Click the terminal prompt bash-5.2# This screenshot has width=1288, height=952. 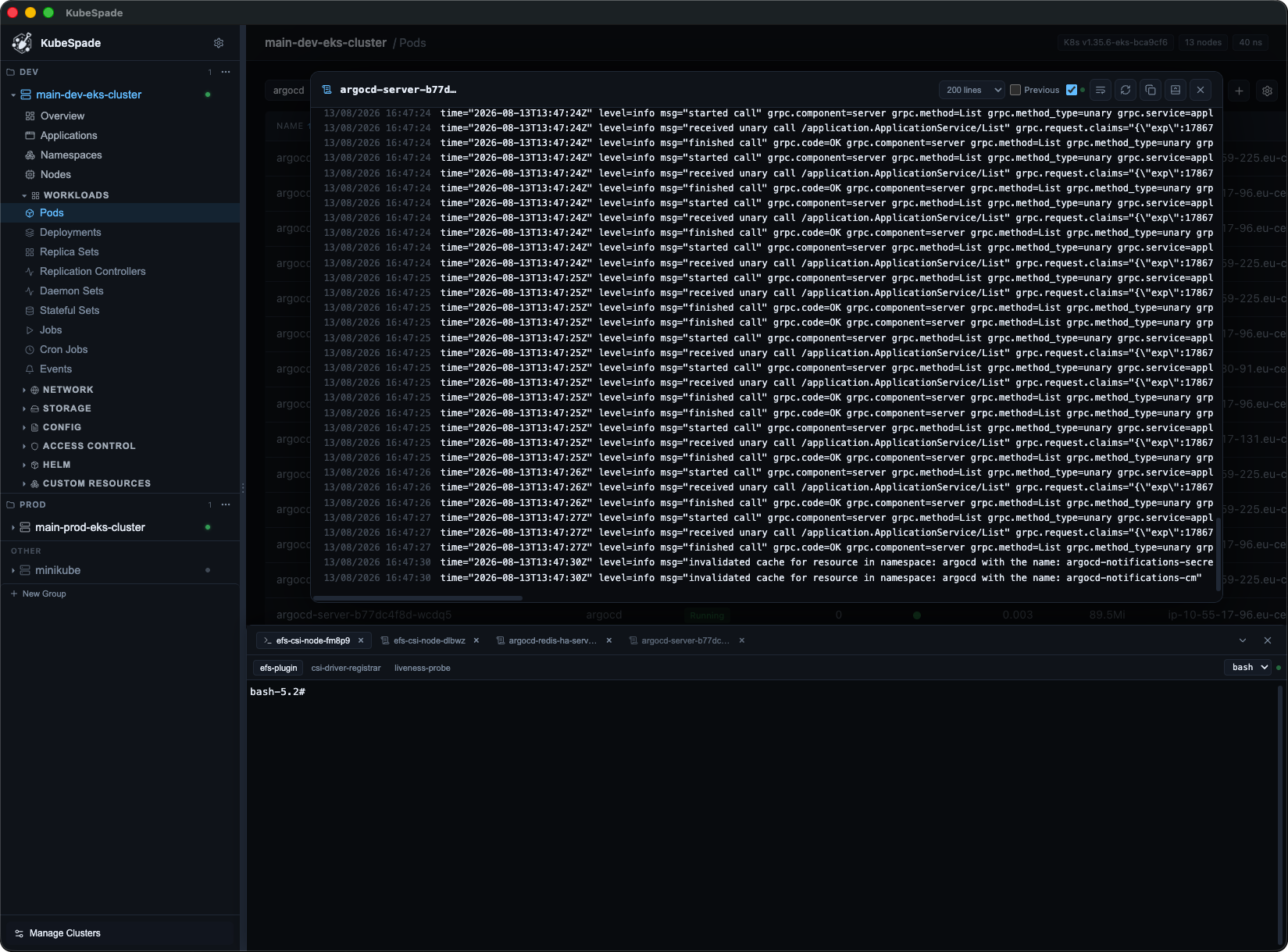(x=277, y=692)
